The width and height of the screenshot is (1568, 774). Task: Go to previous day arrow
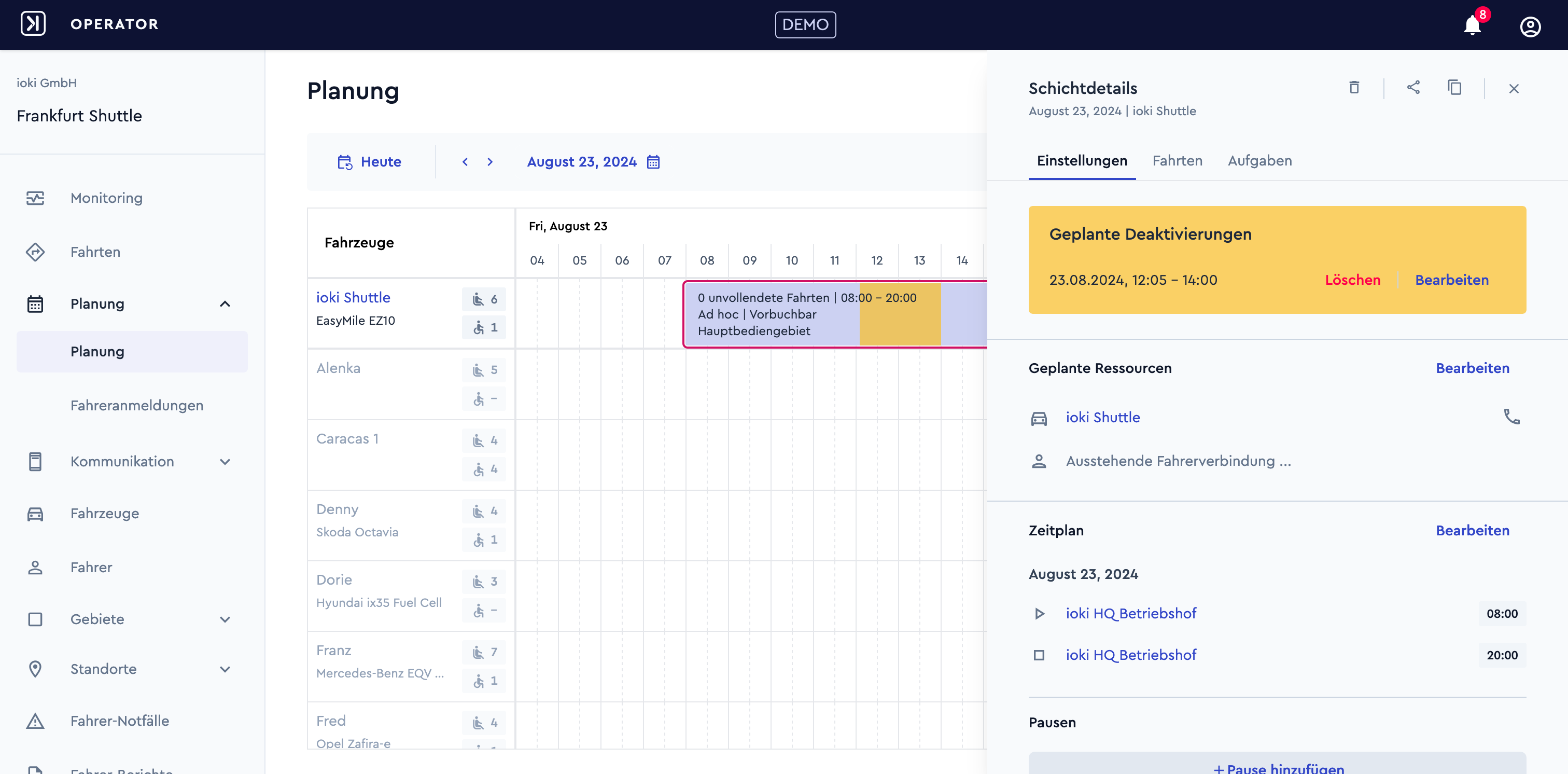click(x=465, y=162)
